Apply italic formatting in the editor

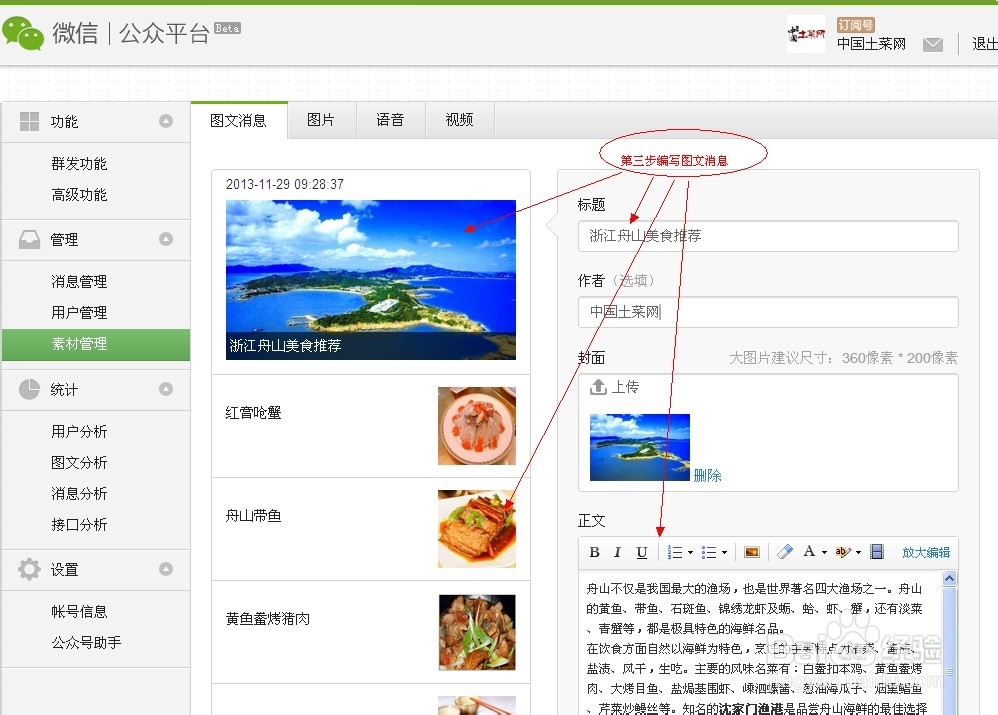click(618, 551)
